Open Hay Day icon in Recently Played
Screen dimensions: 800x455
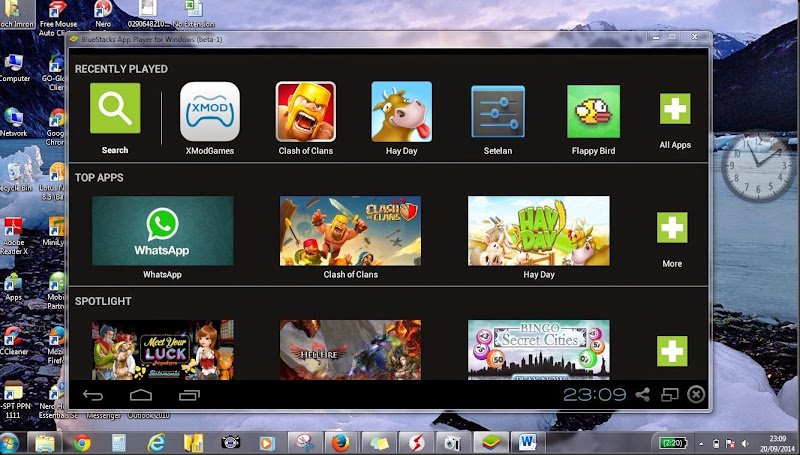[402, 112]
